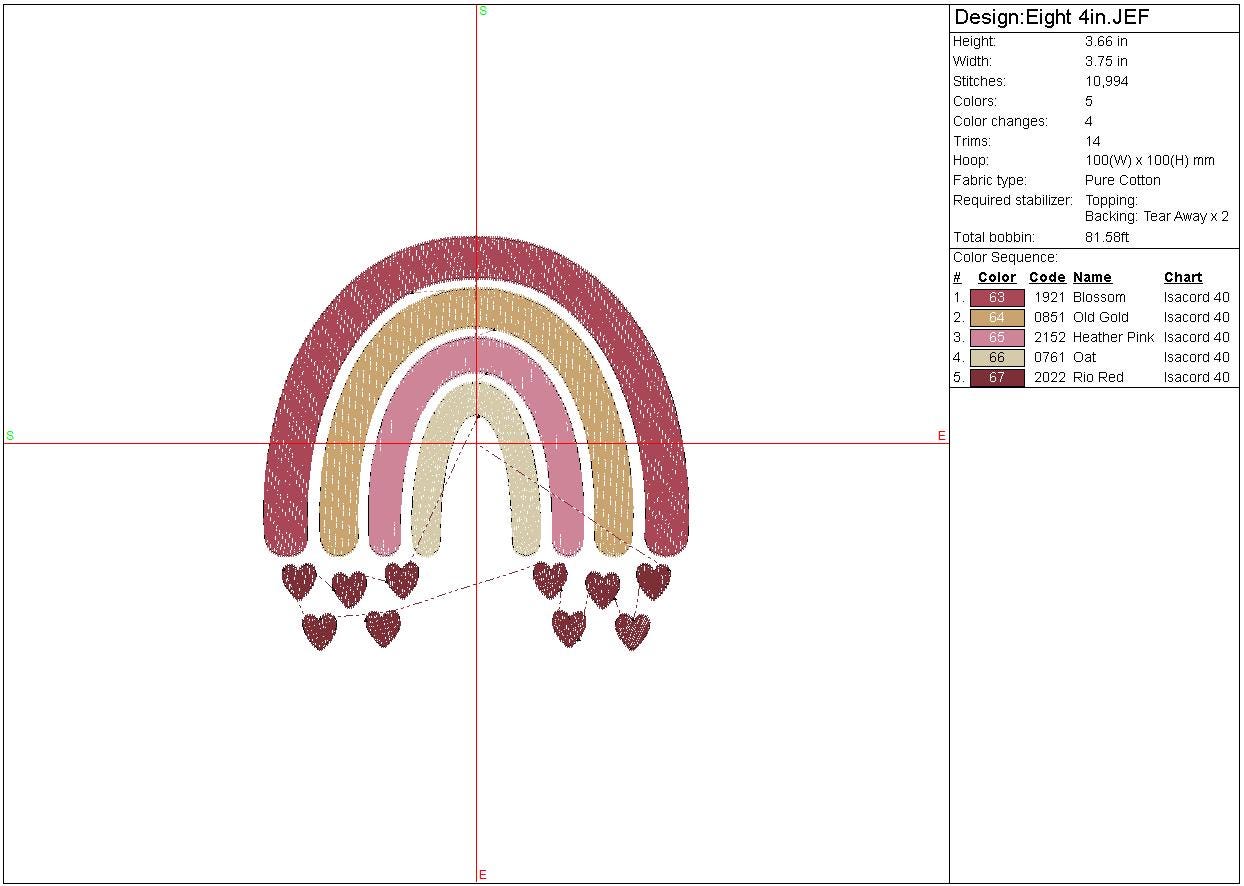Viewport: 1244px width, 886px height.
Task: Click the green S marker at top of canvas
Action: tap(483, 11)
